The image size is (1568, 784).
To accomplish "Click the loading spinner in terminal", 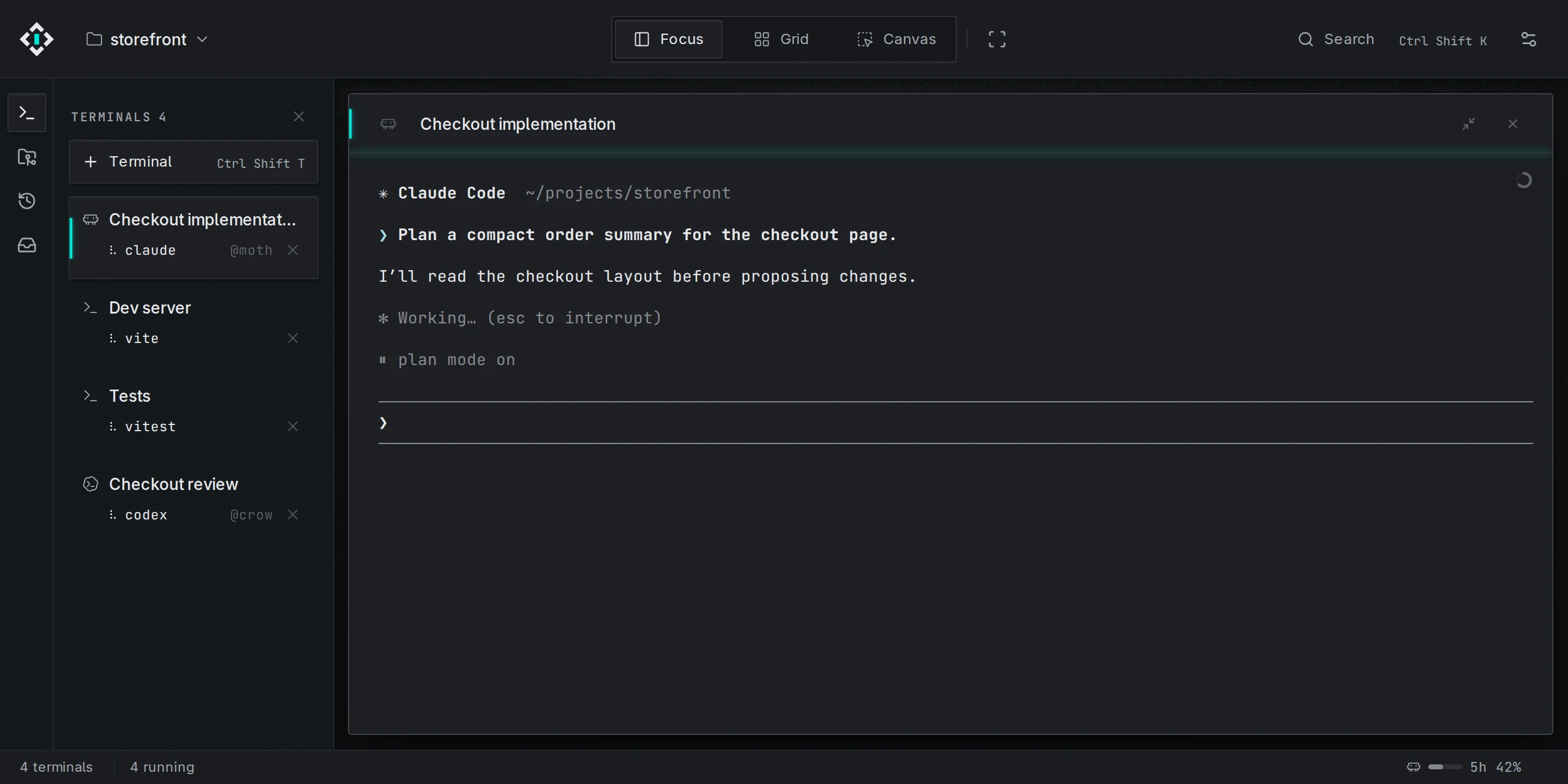I will click(1524, 180).
